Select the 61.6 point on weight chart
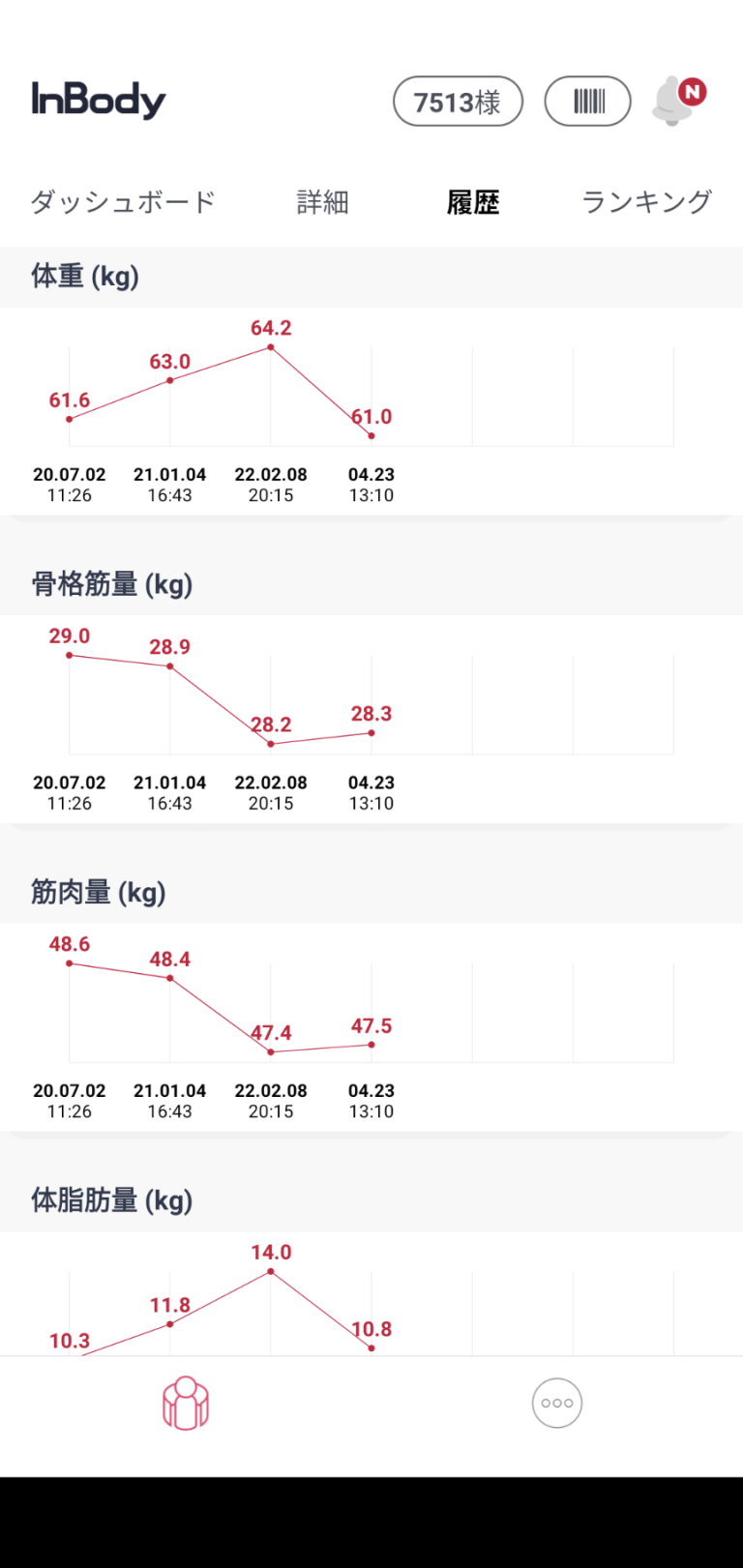Image resolution: width=743 pixels, height=1568 pixels. coord(70,419)
